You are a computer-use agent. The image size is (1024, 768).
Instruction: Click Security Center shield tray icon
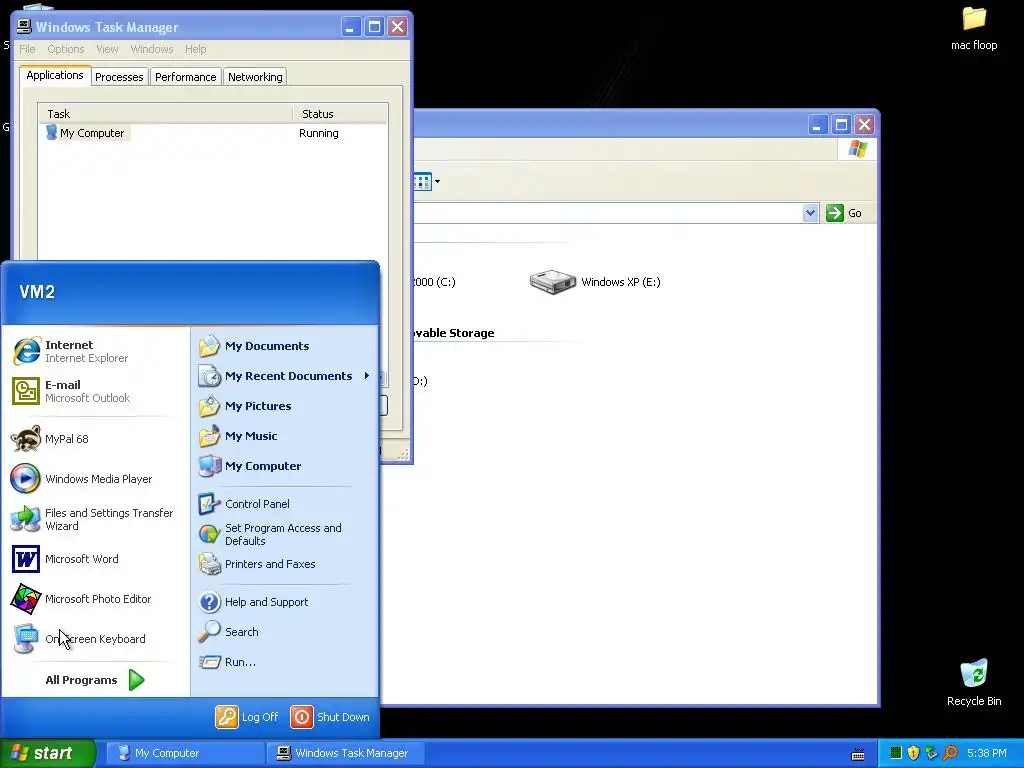click(913, 753)
